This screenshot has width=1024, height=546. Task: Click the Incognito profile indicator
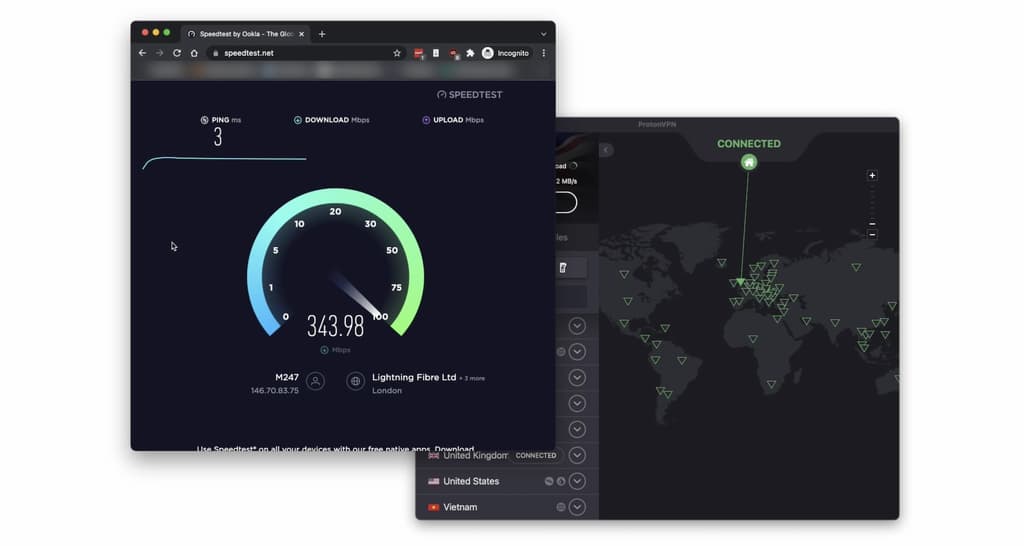click(505, 53)
